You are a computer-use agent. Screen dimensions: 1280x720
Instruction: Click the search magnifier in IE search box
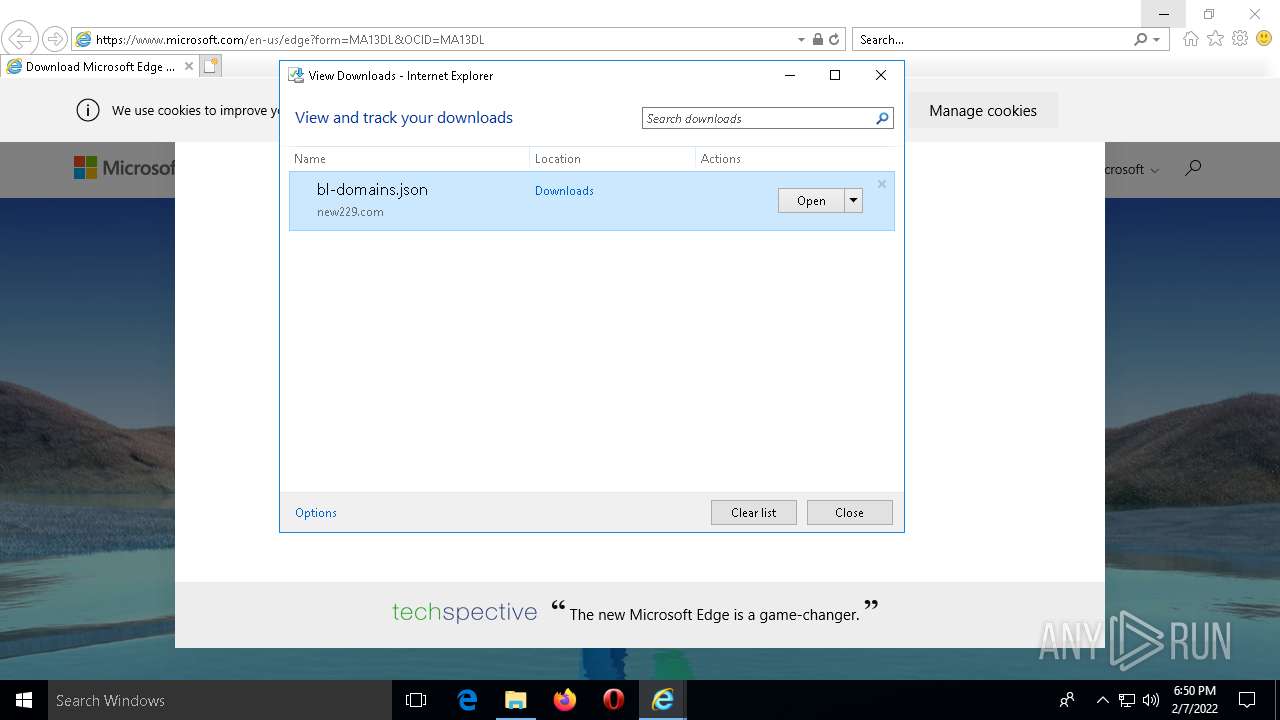pos(1140,40)
